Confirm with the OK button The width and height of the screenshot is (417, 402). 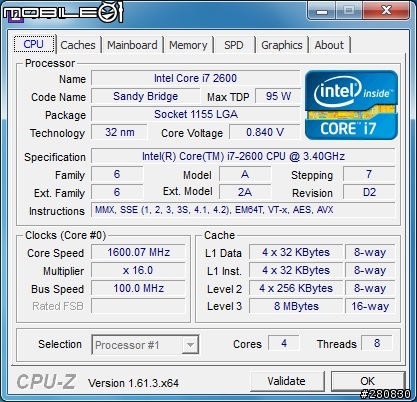click(367, 381)
